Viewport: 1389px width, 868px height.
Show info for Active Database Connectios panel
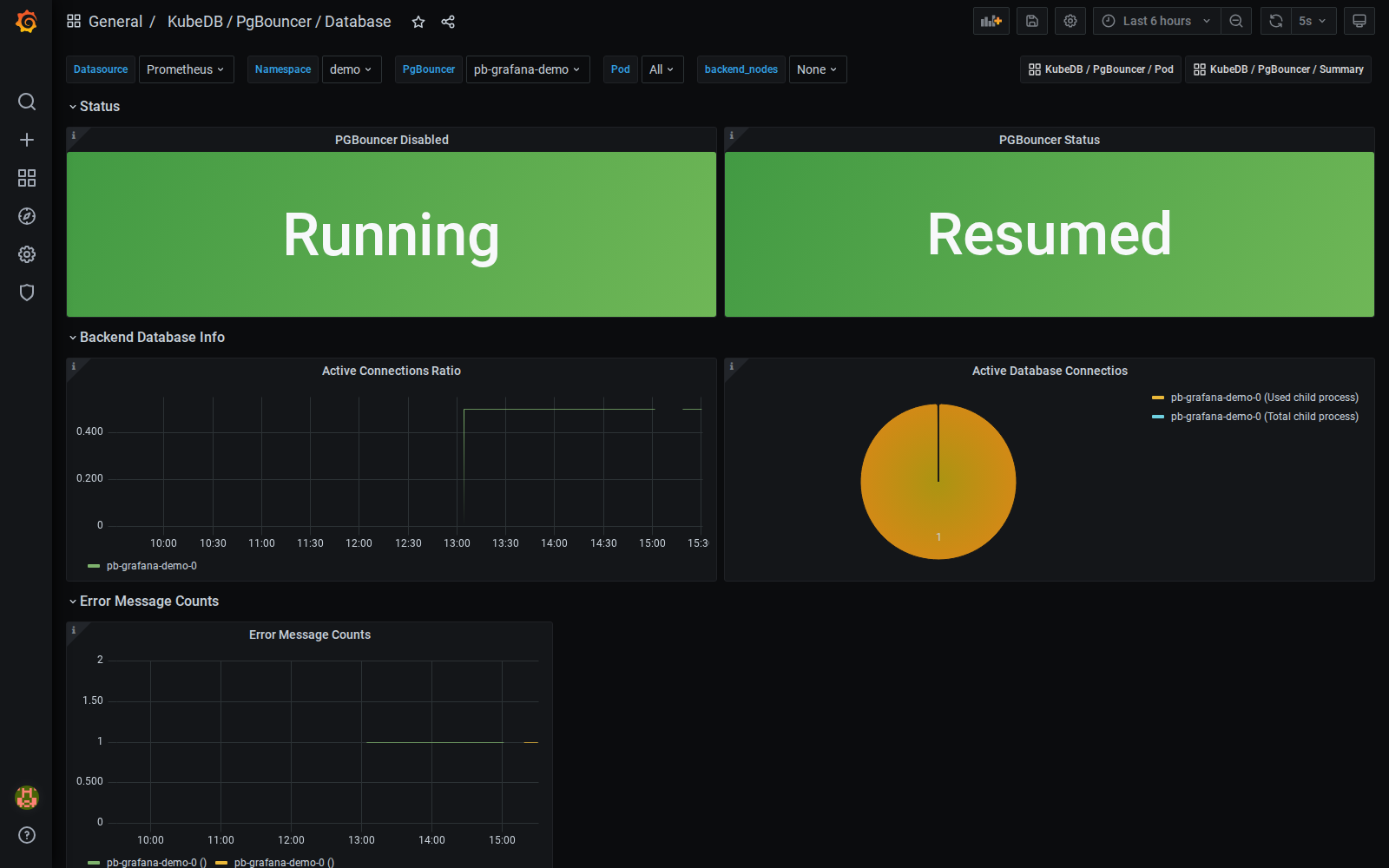pyautogui.click(x=732, y=366)
